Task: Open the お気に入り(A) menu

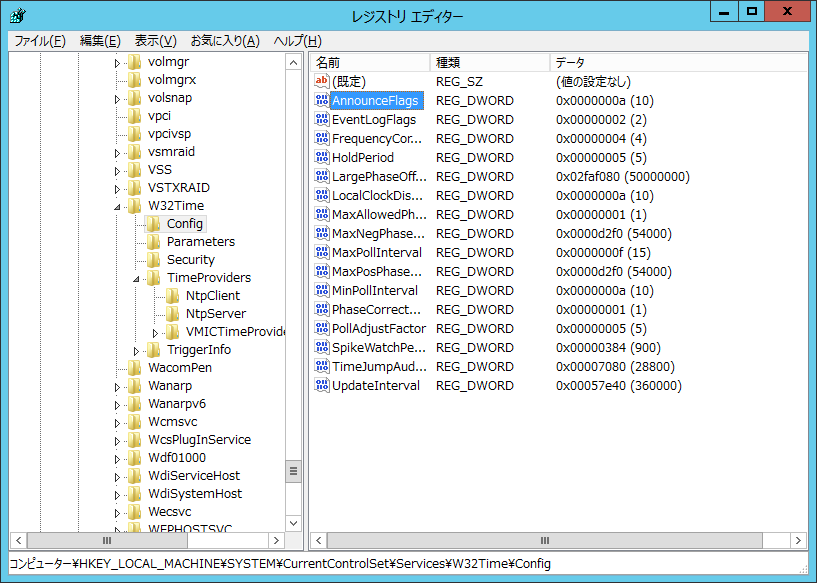Action: [225, 41]
